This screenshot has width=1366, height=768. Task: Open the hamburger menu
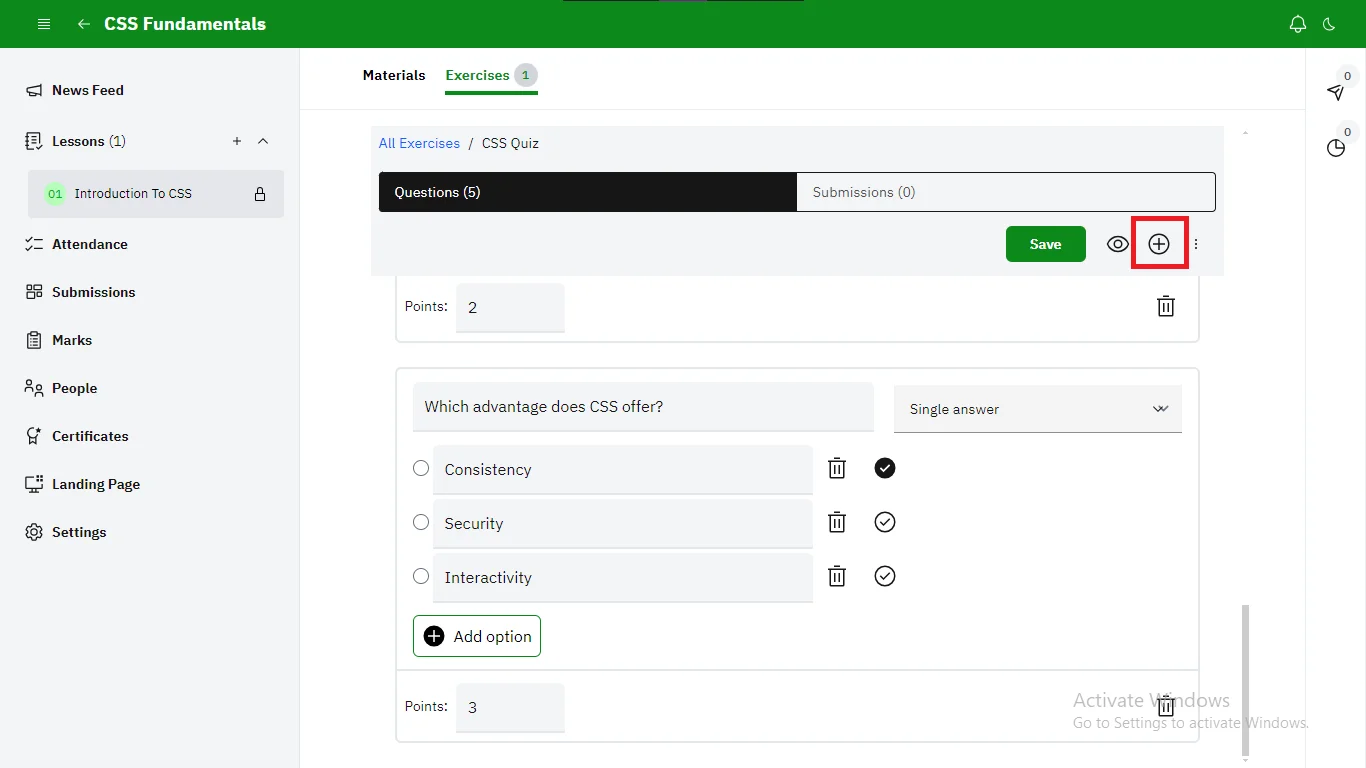[44, 24]
